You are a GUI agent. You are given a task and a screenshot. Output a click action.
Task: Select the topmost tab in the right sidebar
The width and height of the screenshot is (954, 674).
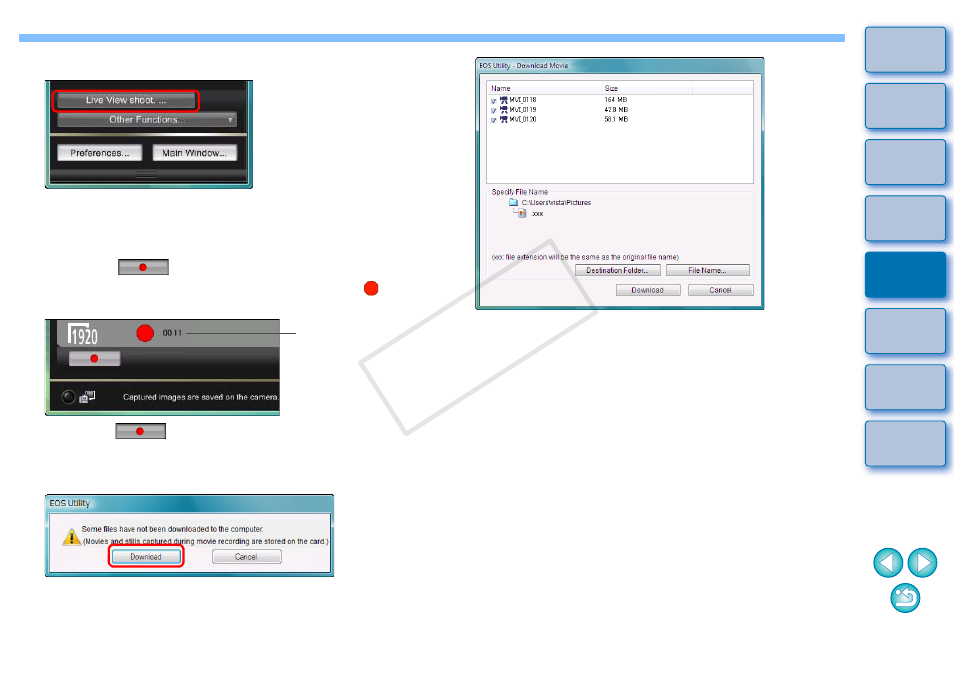click(905, 49)
